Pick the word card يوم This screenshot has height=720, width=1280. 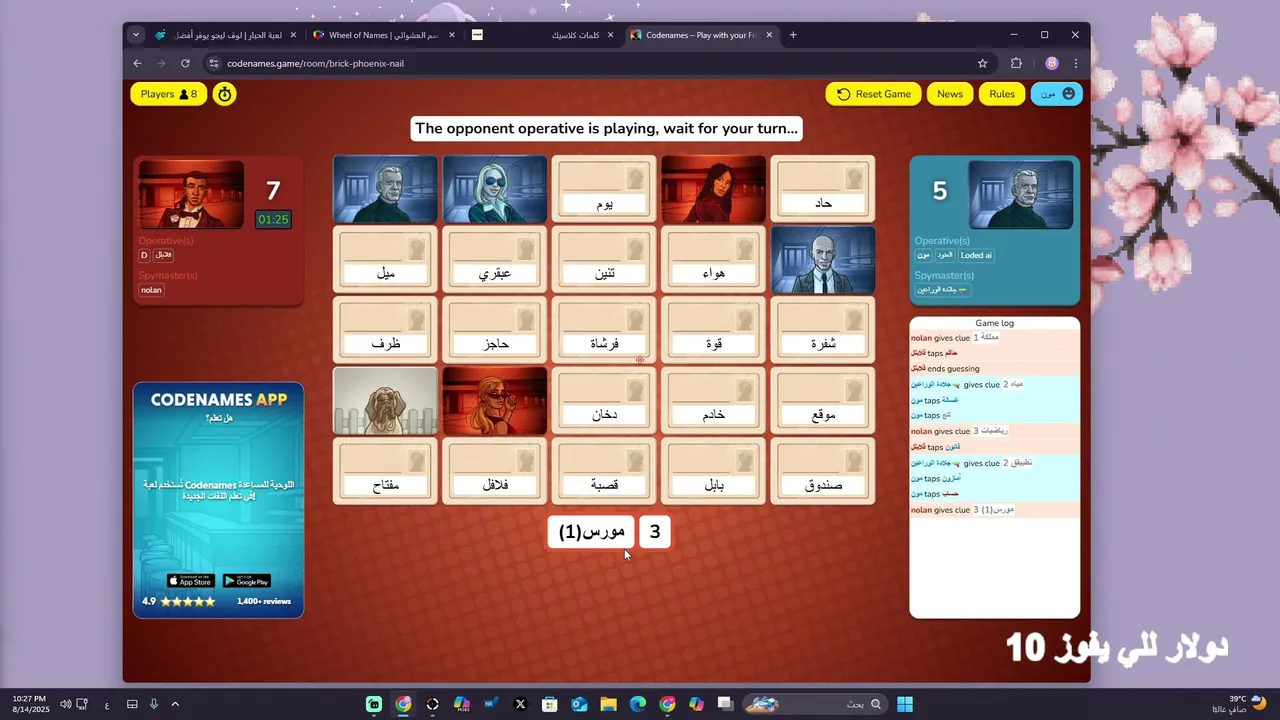pyautogui.click(x=604, y=189)
